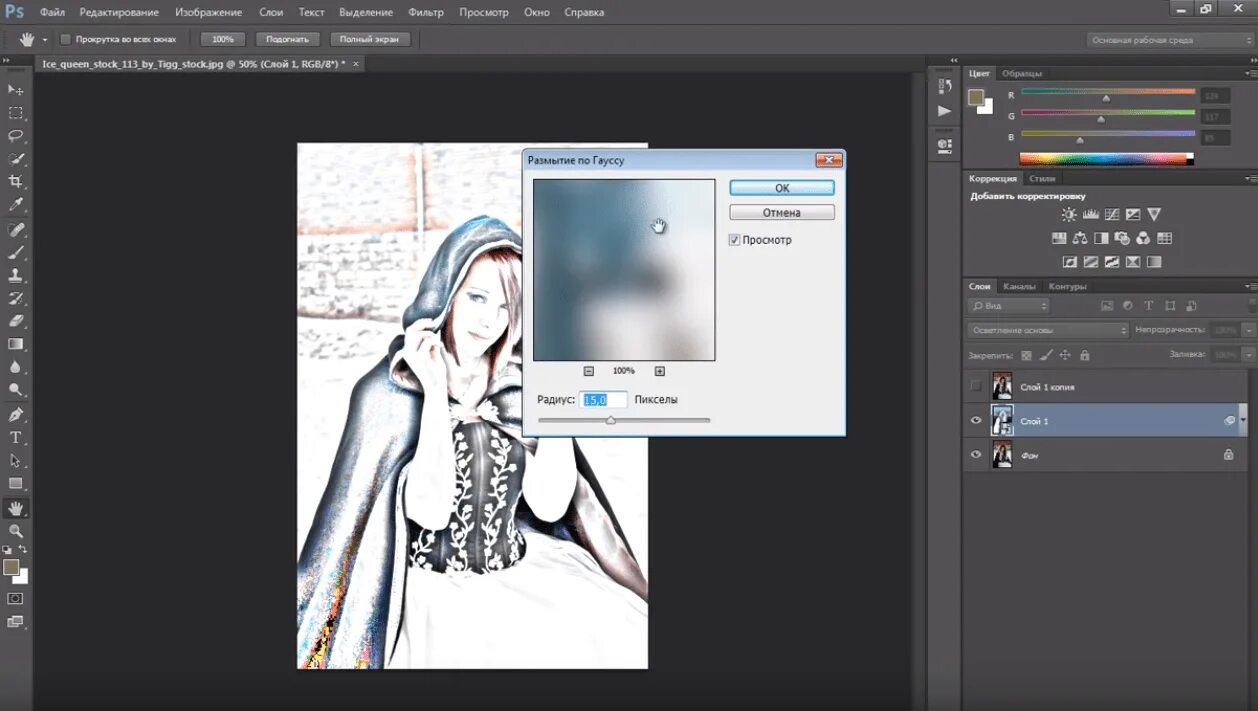Select the Crop tool
The height and width of the screenshot is (711, 1258).
point(16,182)
